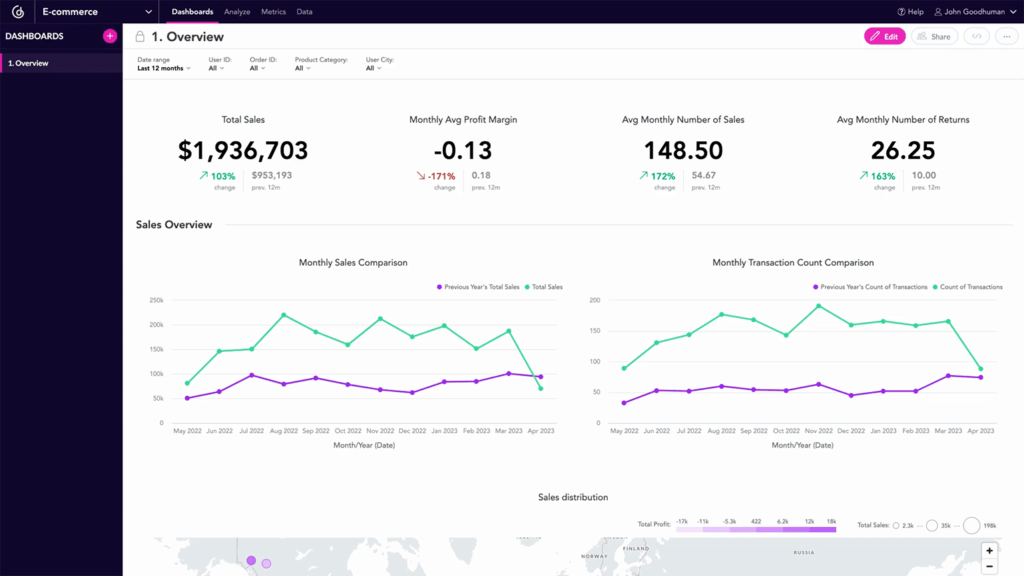The image size is (1024, 576).
Task: Expand the John Goodhuman account menu
Action: [975, 12]
